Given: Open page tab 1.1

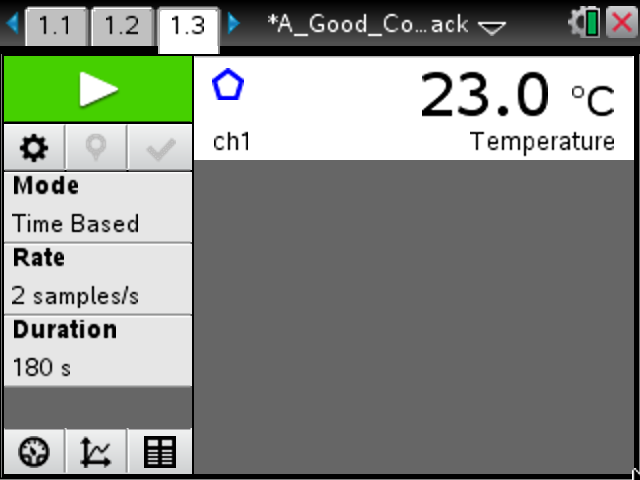Looking at the screenshot, I should coord(56,26).
